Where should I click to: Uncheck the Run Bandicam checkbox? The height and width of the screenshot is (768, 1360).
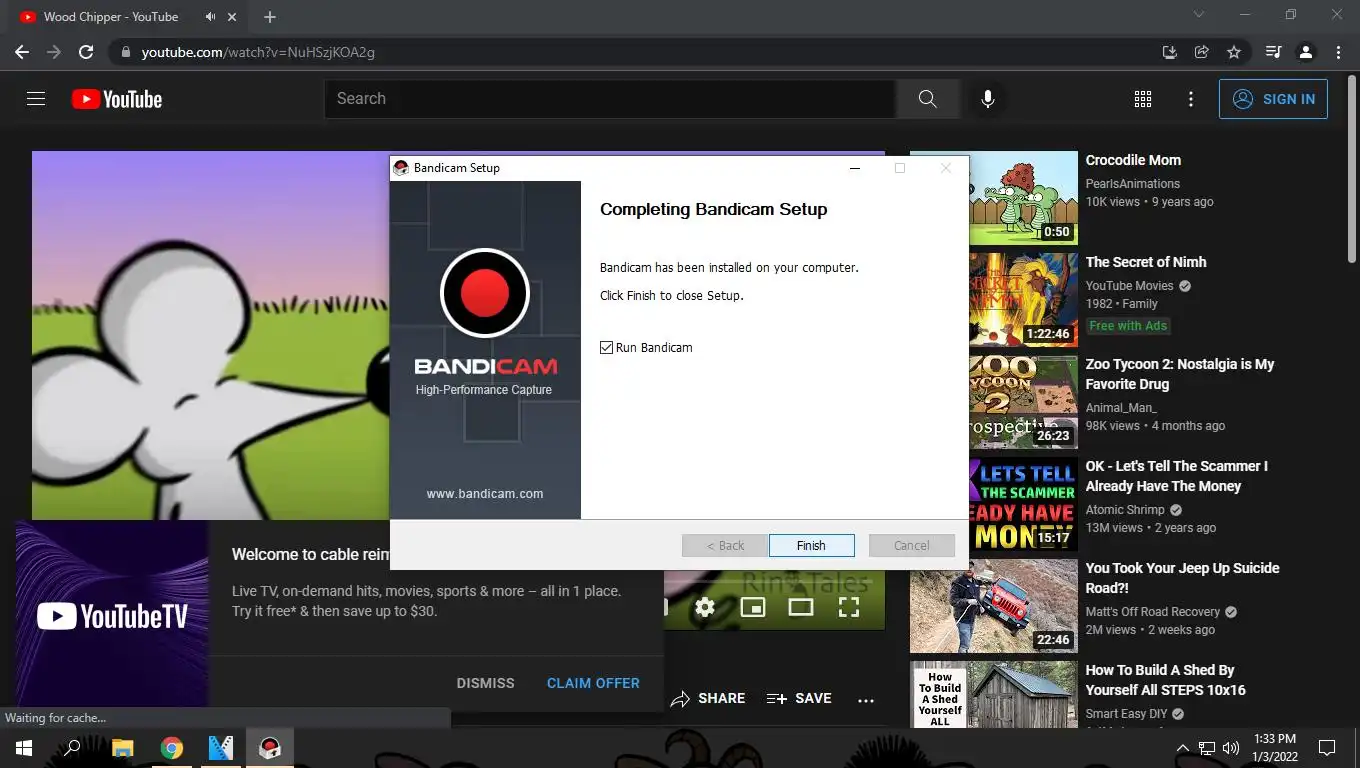point(606,347)
